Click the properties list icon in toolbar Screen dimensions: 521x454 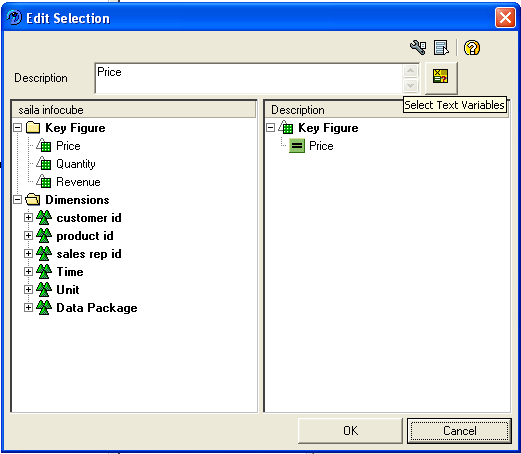tap(441, 47)
